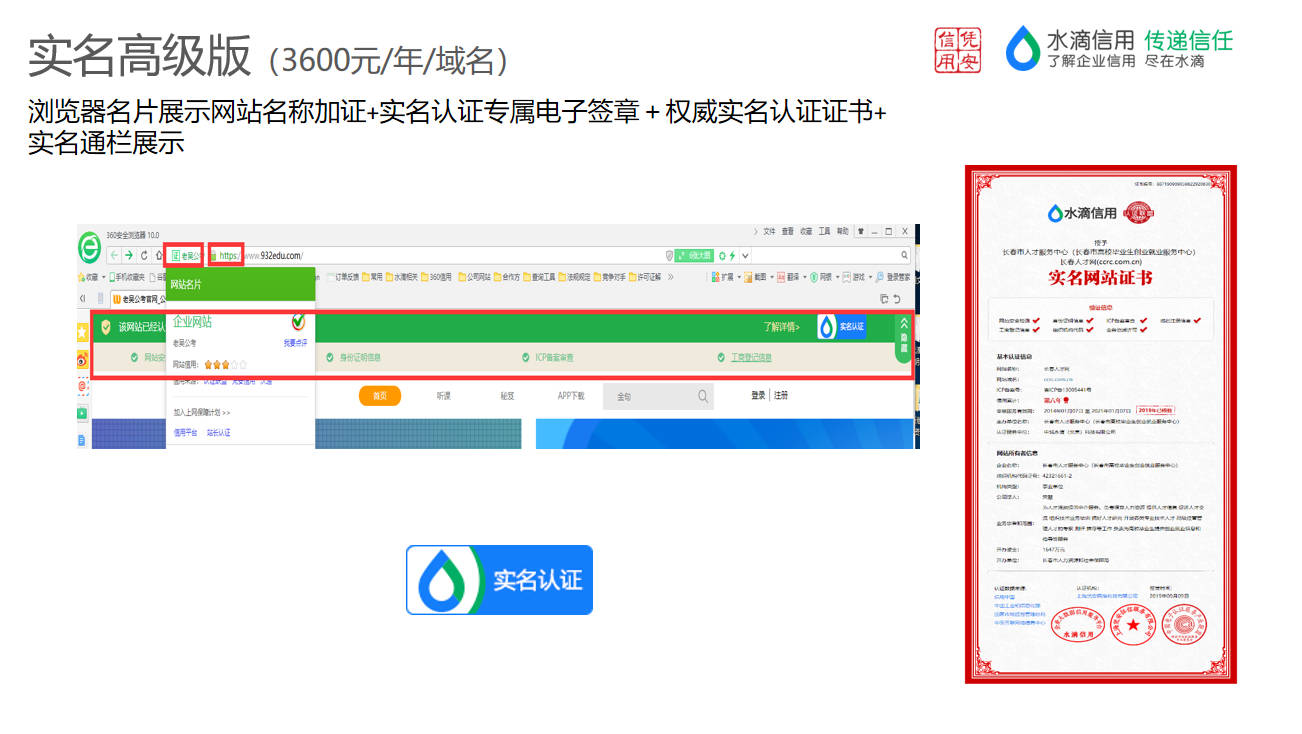
Task: Click the 信用平台 link
Action: [x=185, y=433]
